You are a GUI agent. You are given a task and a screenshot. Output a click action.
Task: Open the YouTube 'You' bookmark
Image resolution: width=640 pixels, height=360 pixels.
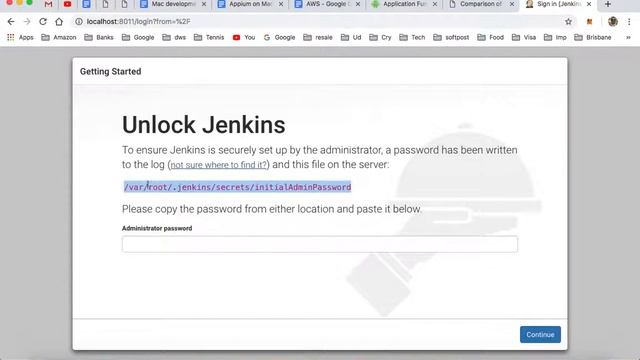(x=244, y=37)
